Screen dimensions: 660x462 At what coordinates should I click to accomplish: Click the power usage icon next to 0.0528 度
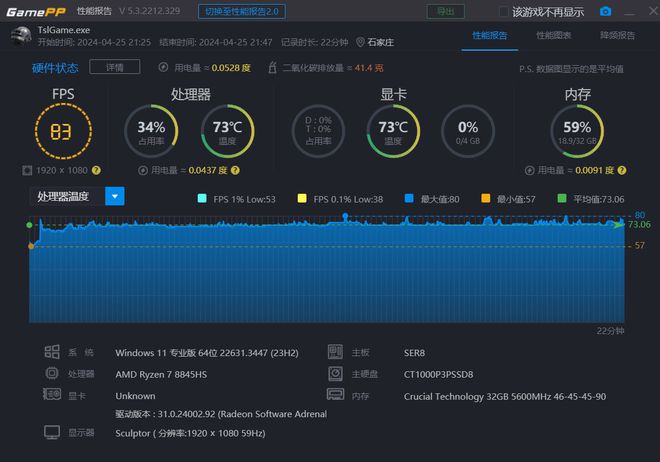click(163, 67)
